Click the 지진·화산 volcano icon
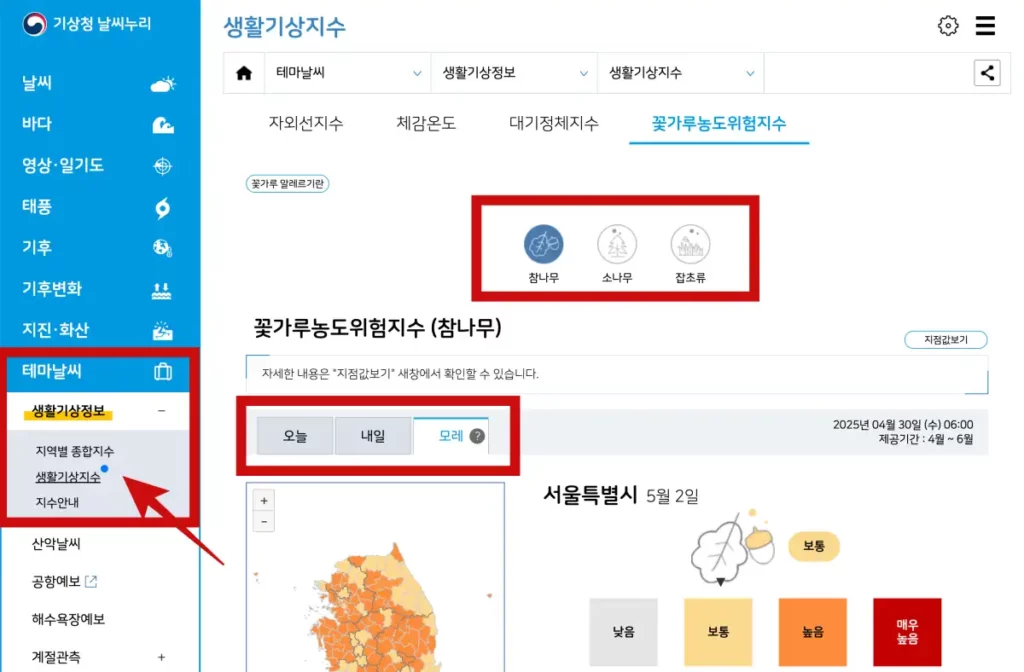Image resolution: width=1024 pixels, height=672 pixels. click(x=163, y=330)
